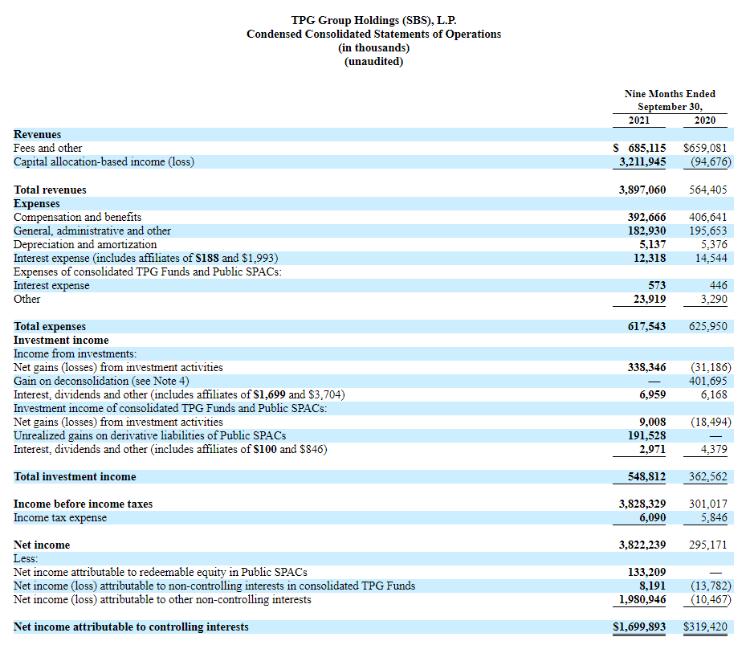Select the 338,346 net gains value
Viewport: 750px width, 645px height.
[x=647, y=367]
